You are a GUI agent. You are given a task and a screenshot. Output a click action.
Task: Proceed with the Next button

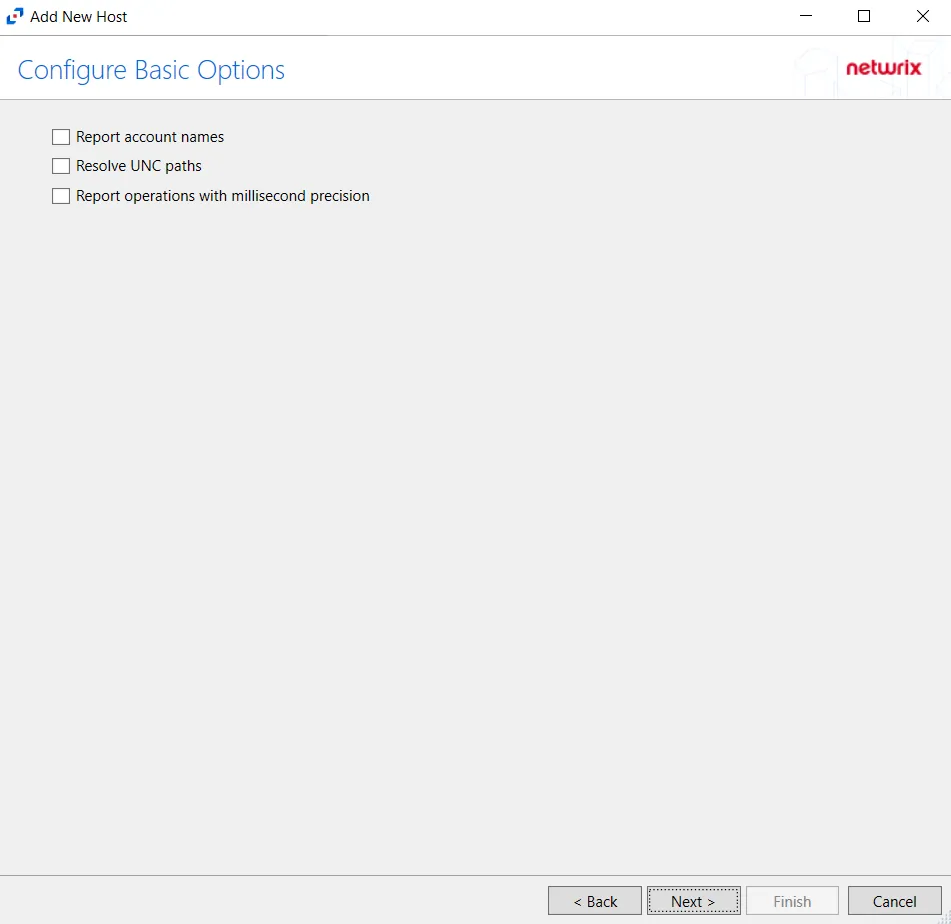tap(693, 901)
